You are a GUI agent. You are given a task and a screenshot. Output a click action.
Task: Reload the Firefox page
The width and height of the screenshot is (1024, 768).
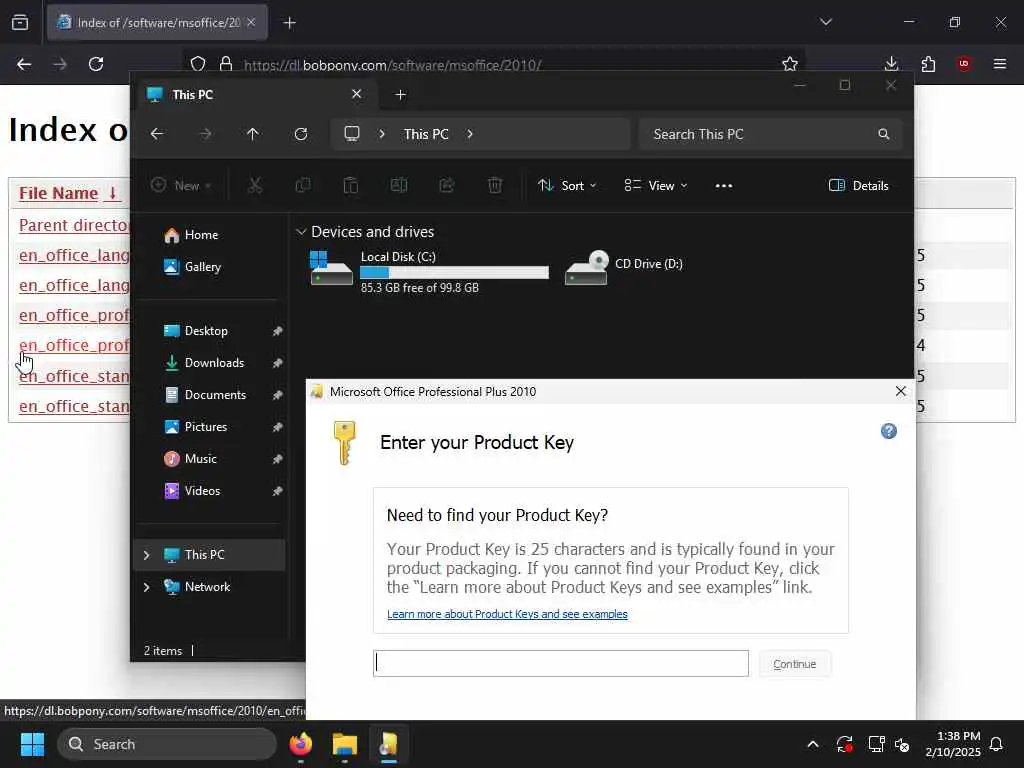(96, 64)
